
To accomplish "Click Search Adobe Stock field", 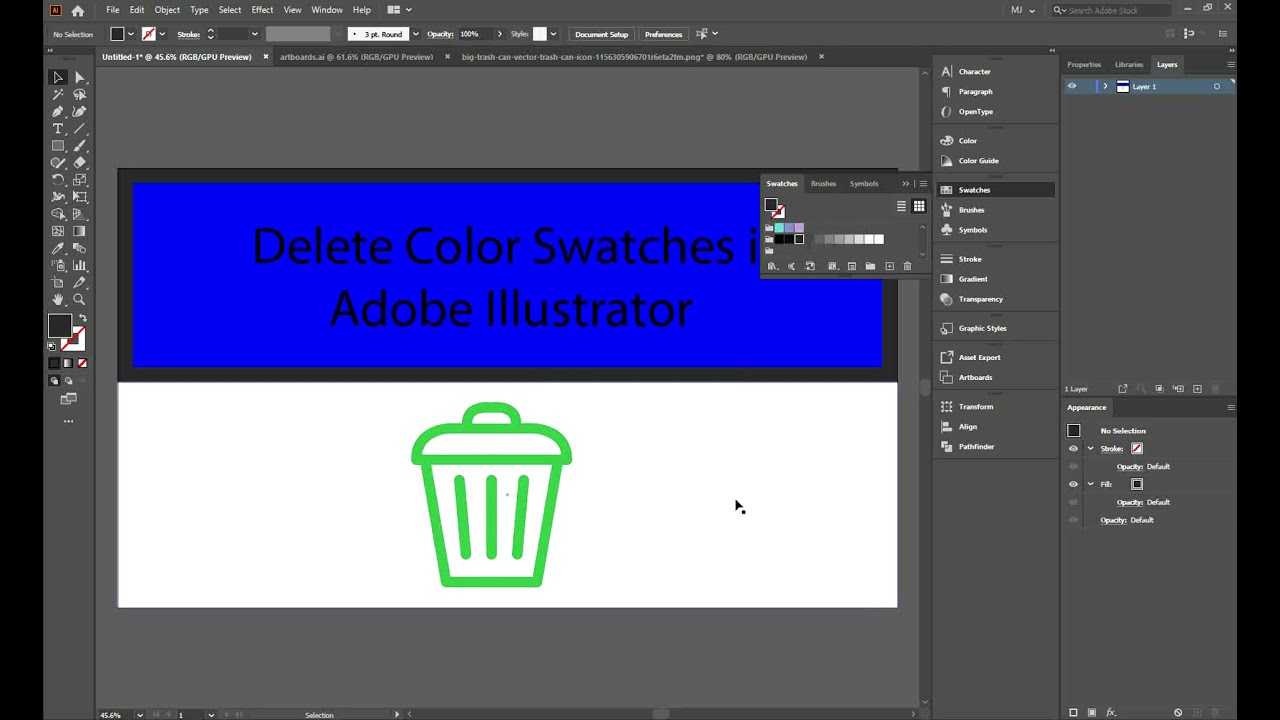I will click(1110, 10).
